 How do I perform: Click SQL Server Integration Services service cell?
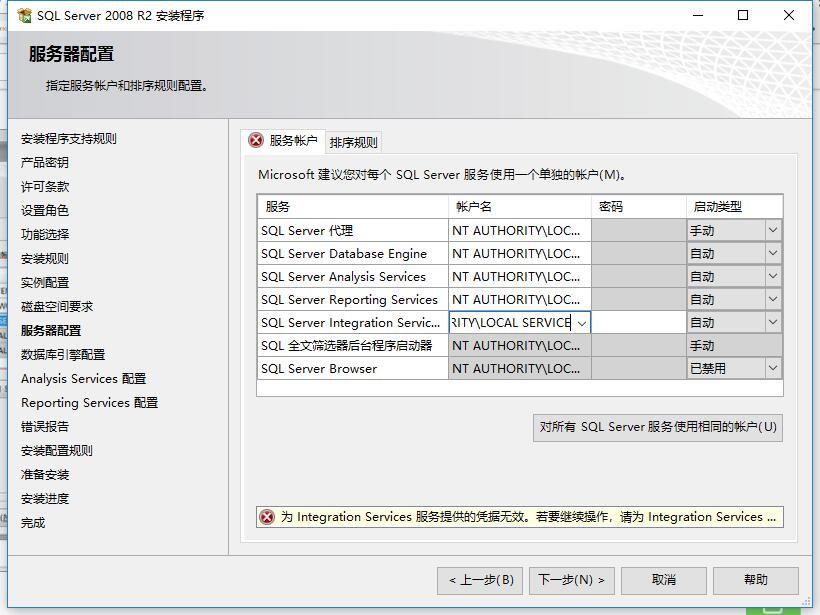[353, 323]
